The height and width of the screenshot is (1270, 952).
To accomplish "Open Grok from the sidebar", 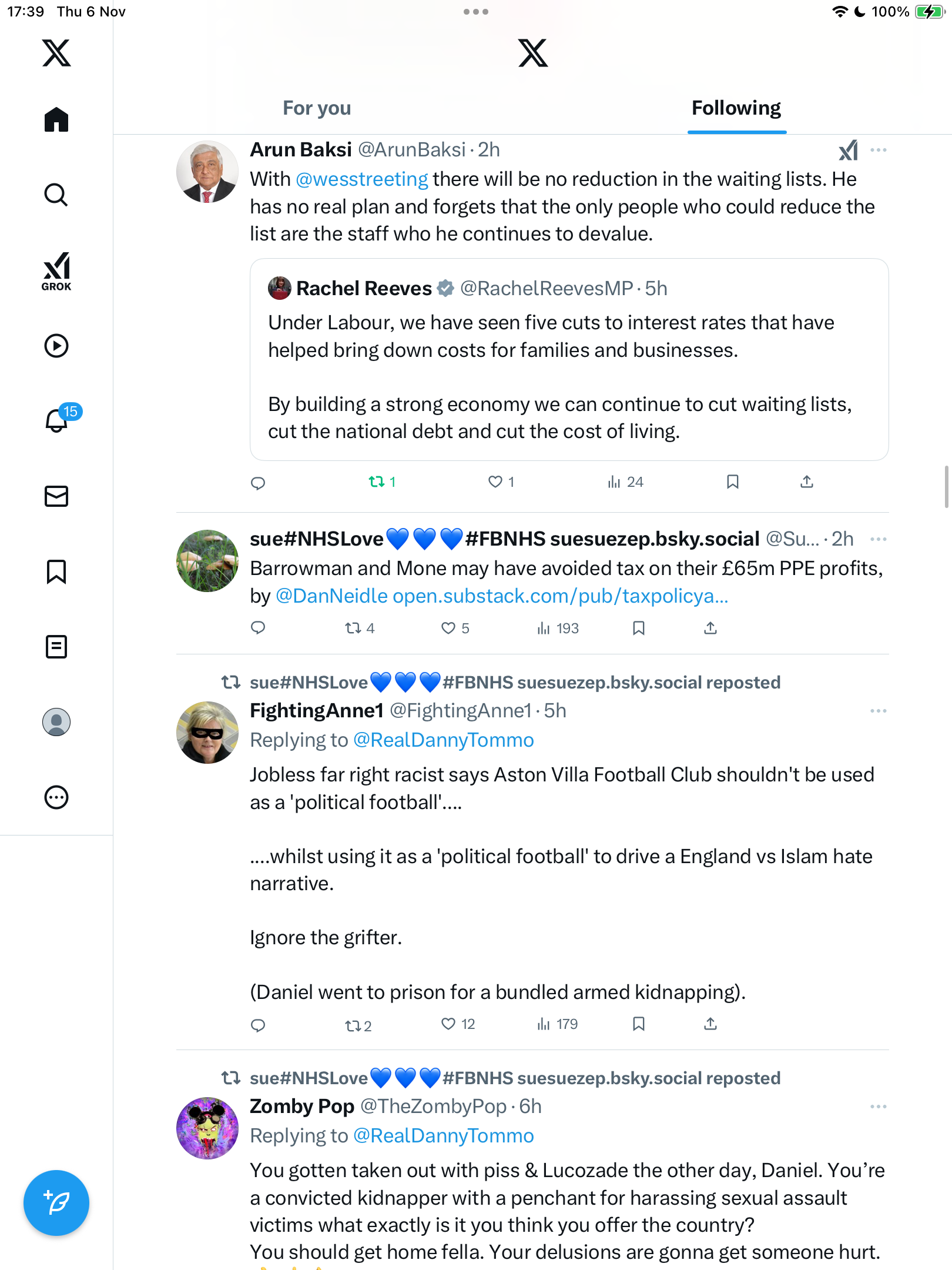I will tap(56, 271).
